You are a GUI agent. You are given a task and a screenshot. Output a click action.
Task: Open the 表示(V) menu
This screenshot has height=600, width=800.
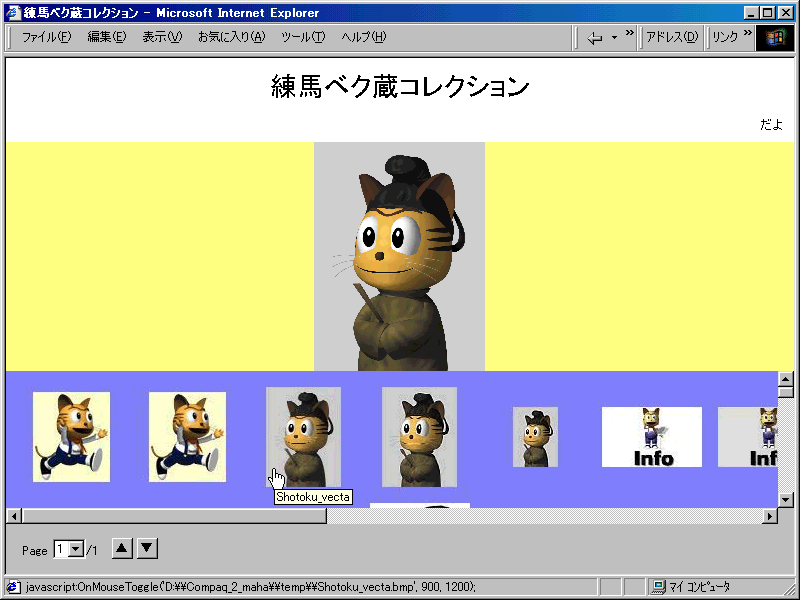click(162, 37)
